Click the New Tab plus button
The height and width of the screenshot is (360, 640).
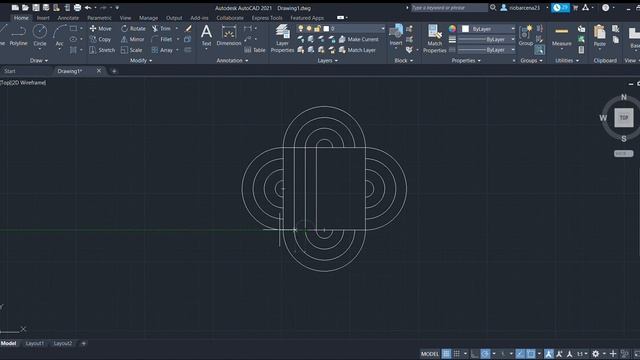click(114, 71)
